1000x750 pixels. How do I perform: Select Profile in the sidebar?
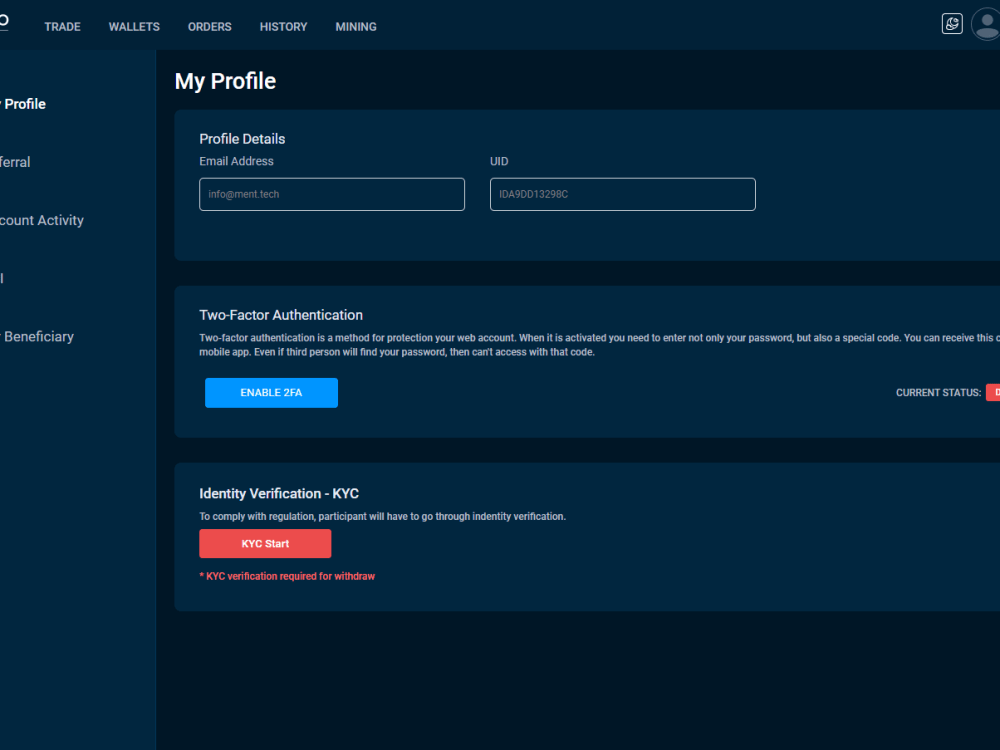[23, 104]
